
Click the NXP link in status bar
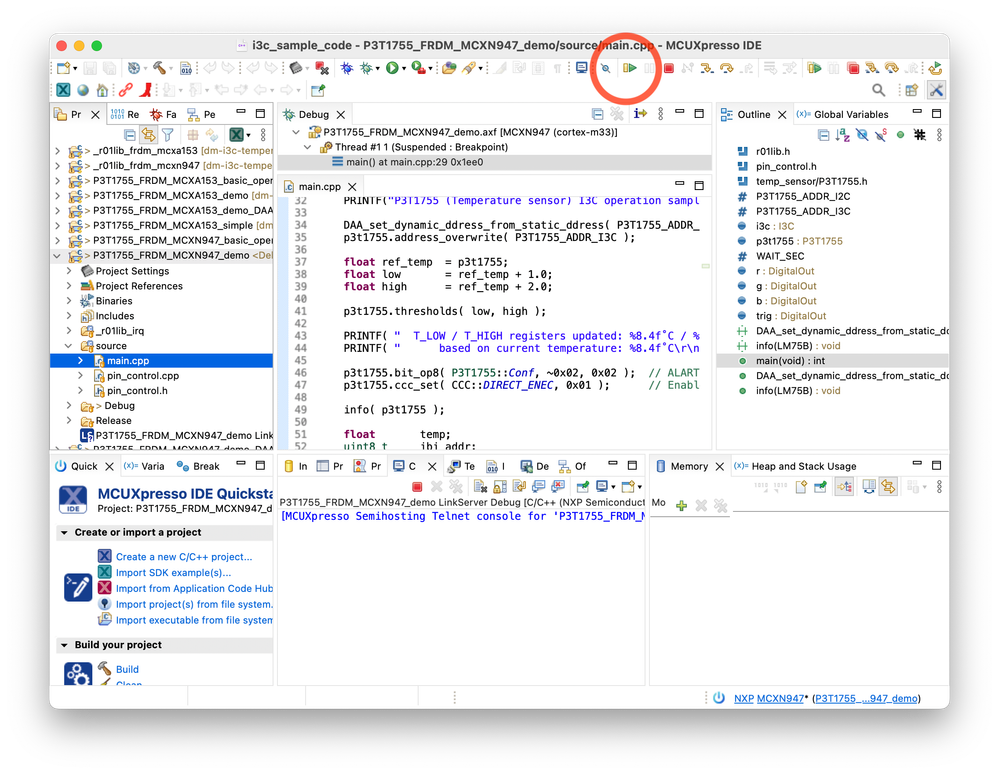click(x=744, y=698)
